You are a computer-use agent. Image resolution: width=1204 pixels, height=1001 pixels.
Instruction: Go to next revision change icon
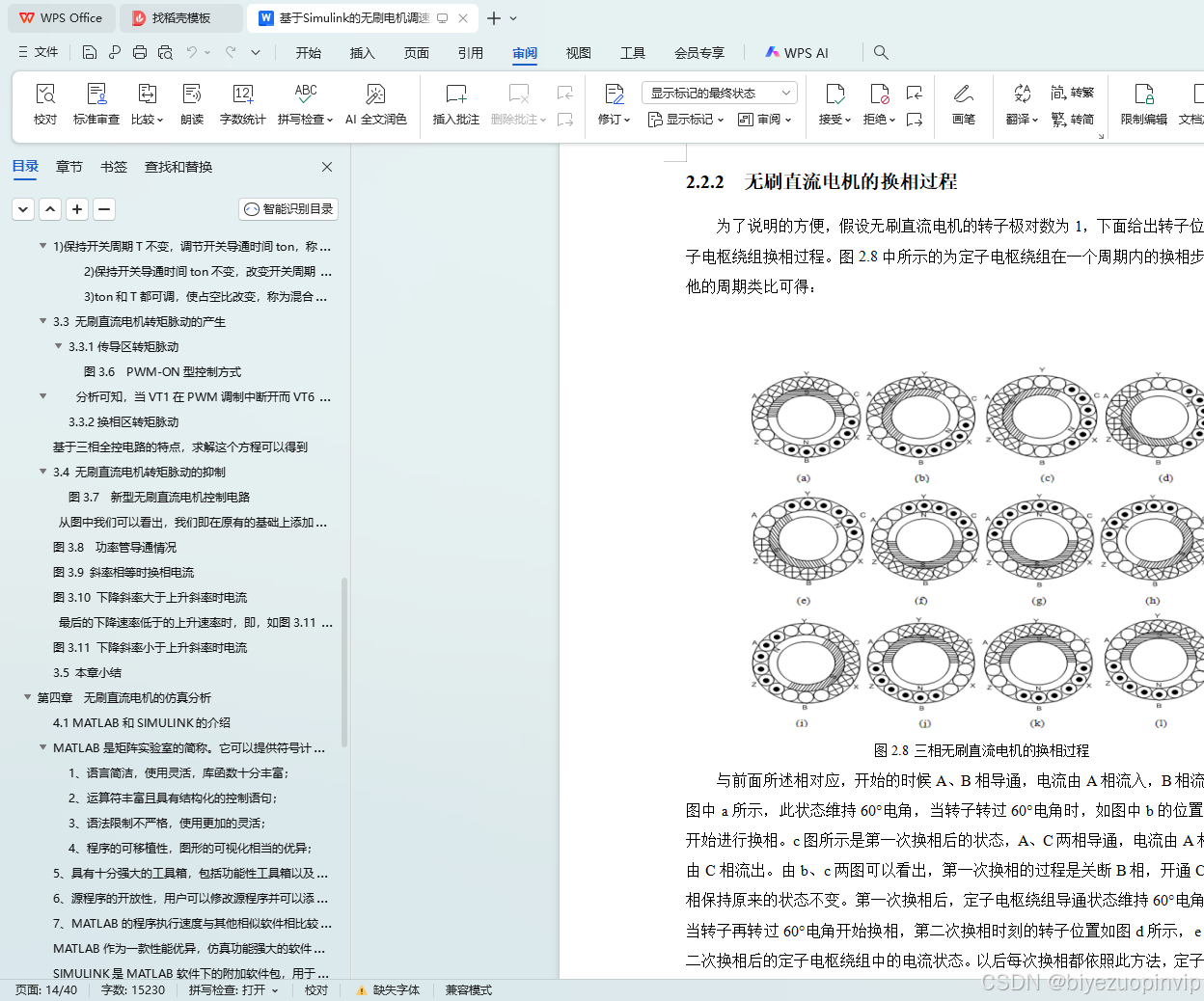click(915, 120)
